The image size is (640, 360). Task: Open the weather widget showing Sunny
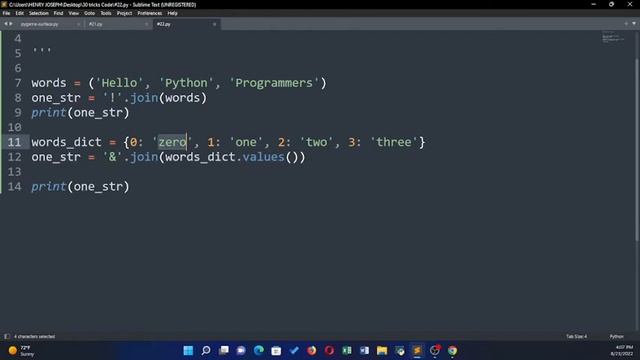pos(21,351)
